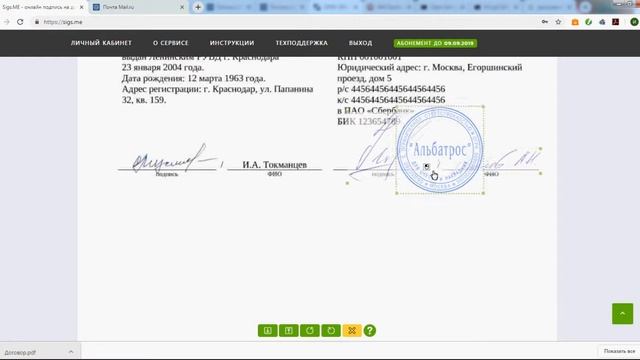The image size is (640, 360).
Task: Click the green scroll-to-top arrow button
Action: (622, 313)
